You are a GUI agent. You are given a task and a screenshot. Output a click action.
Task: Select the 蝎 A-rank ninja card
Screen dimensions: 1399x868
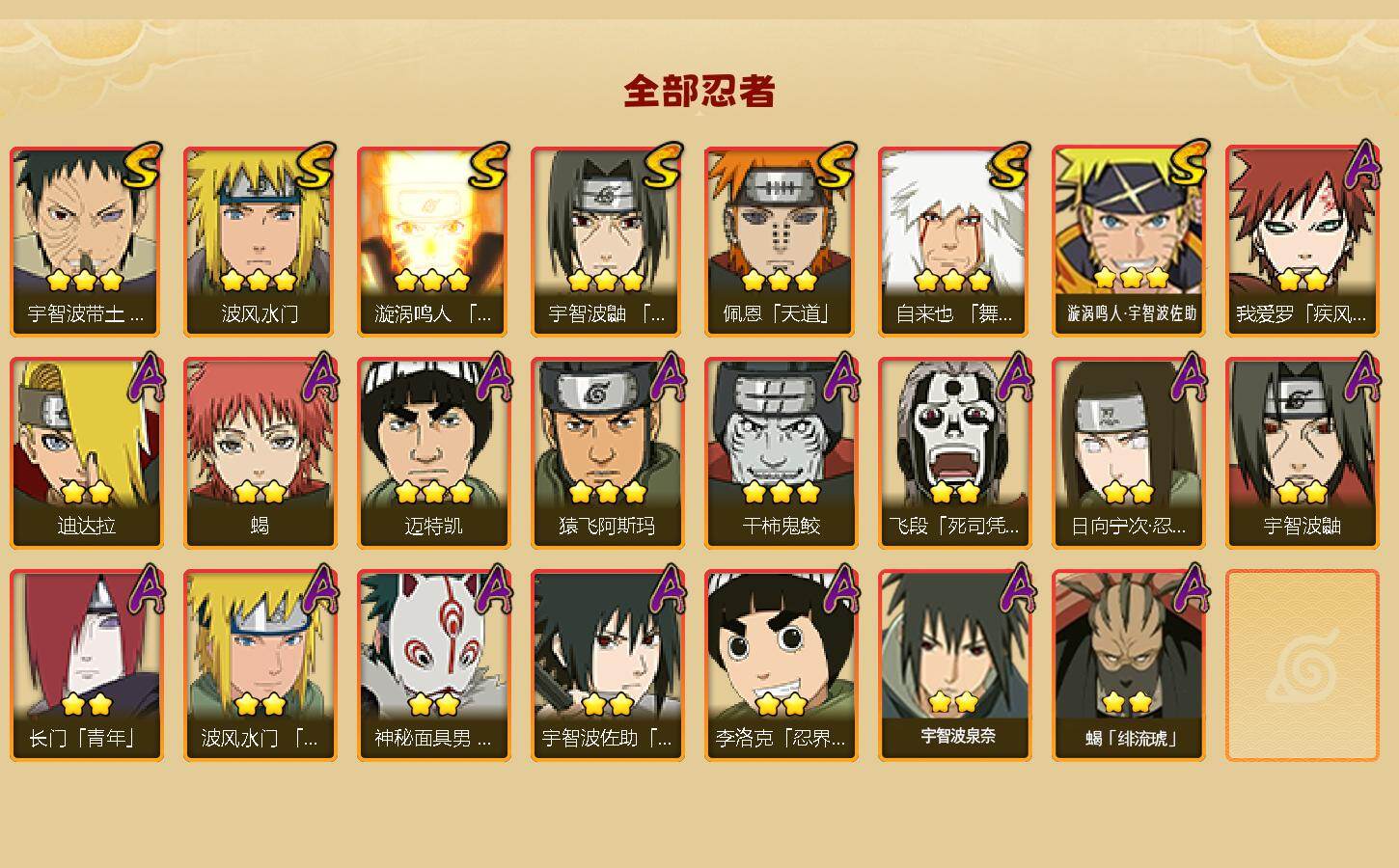[x=260, y=453]
